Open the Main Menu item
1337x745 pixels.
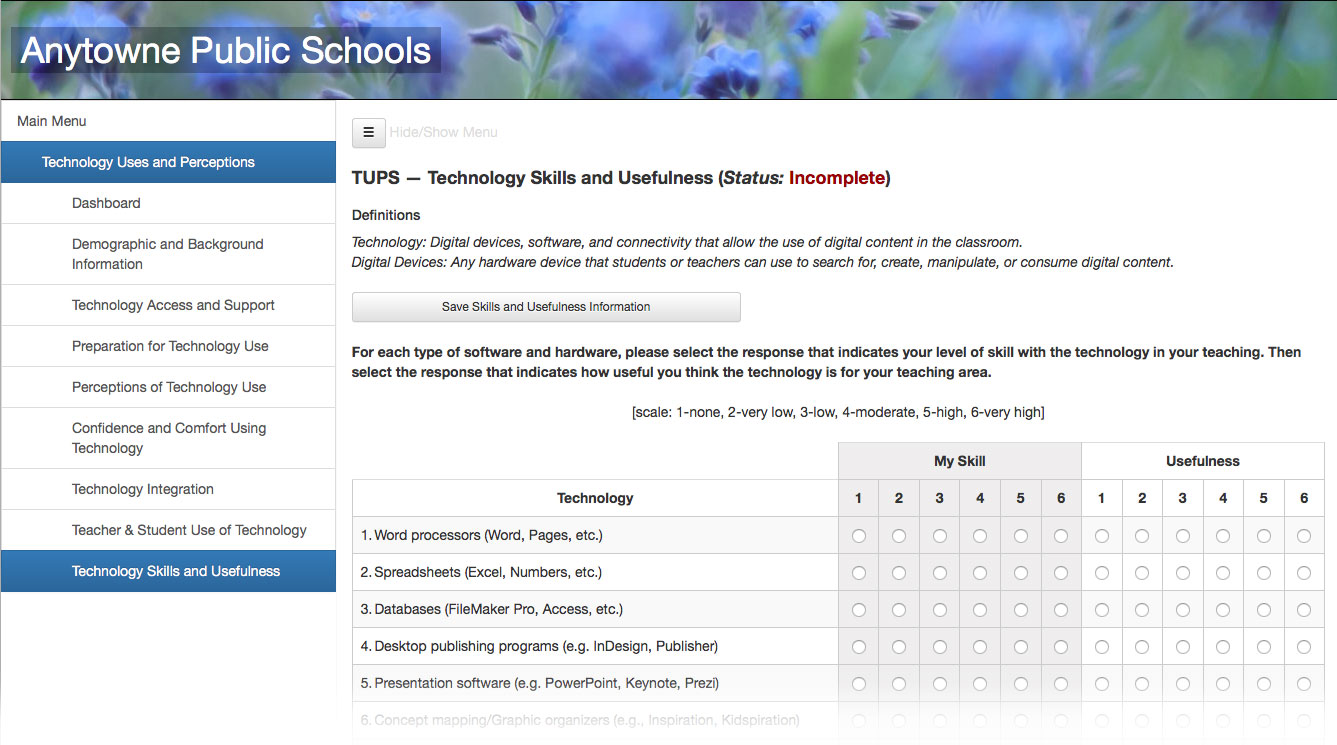point(52,121)
